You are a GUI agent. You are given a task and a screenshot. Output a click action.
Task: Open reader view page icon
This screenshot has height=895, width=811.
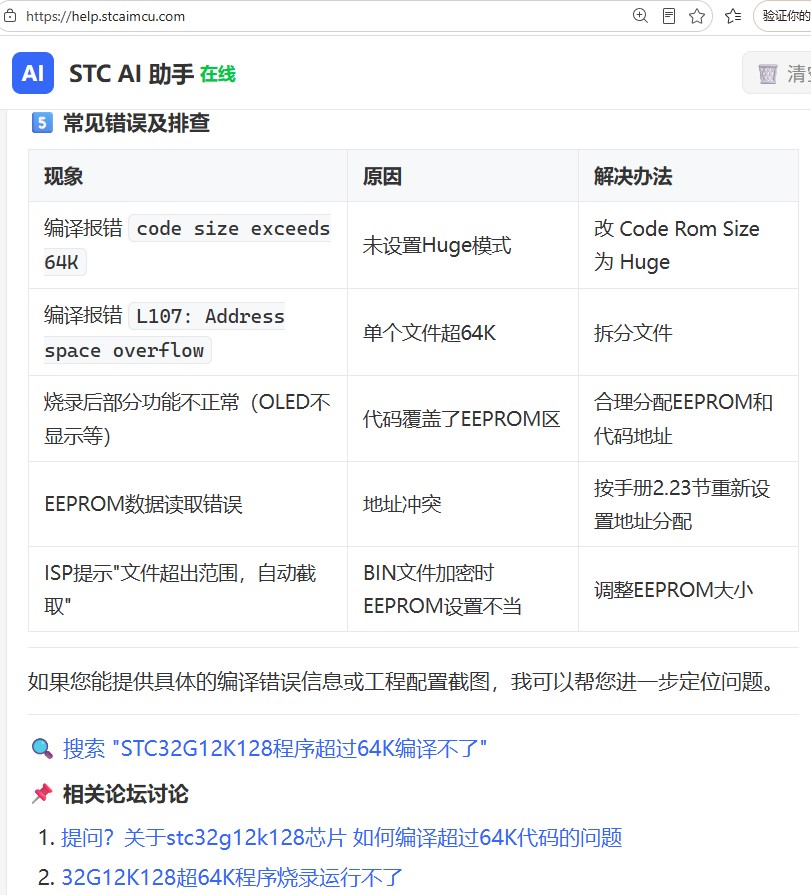[668, 15]
